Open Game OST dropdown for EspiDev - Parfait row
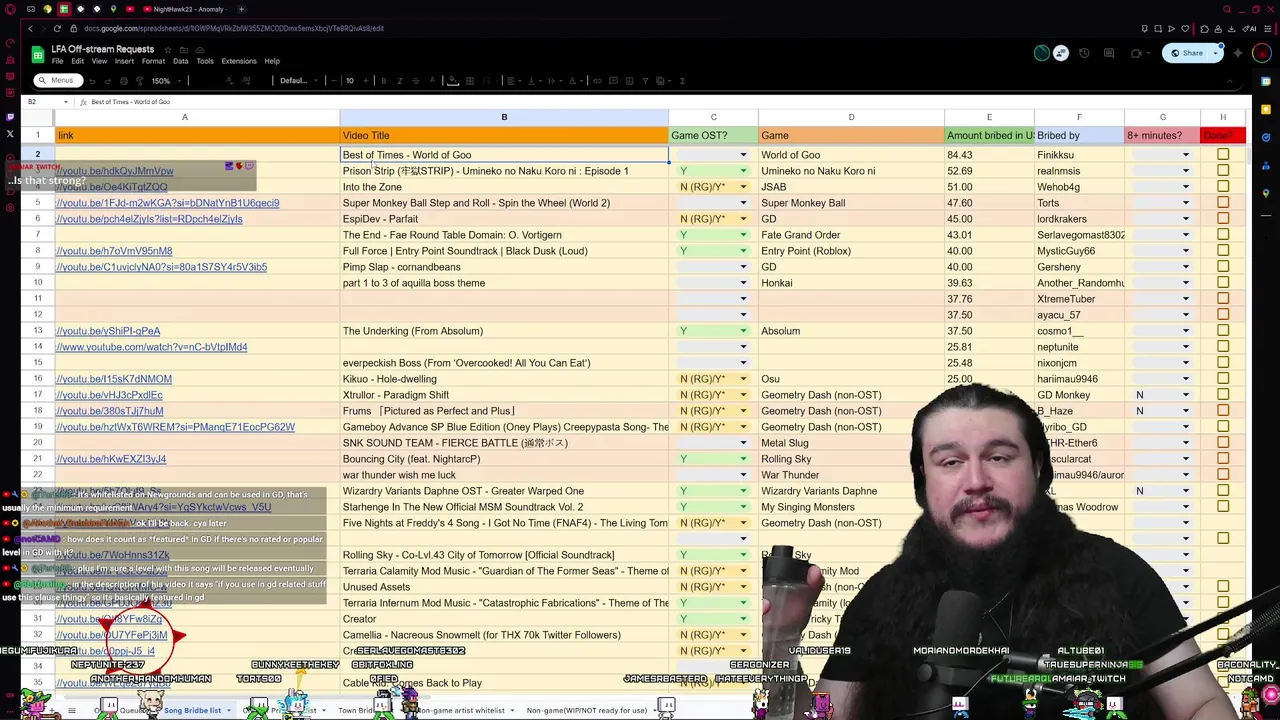The image size is (1280, 720). pos(743,219)
